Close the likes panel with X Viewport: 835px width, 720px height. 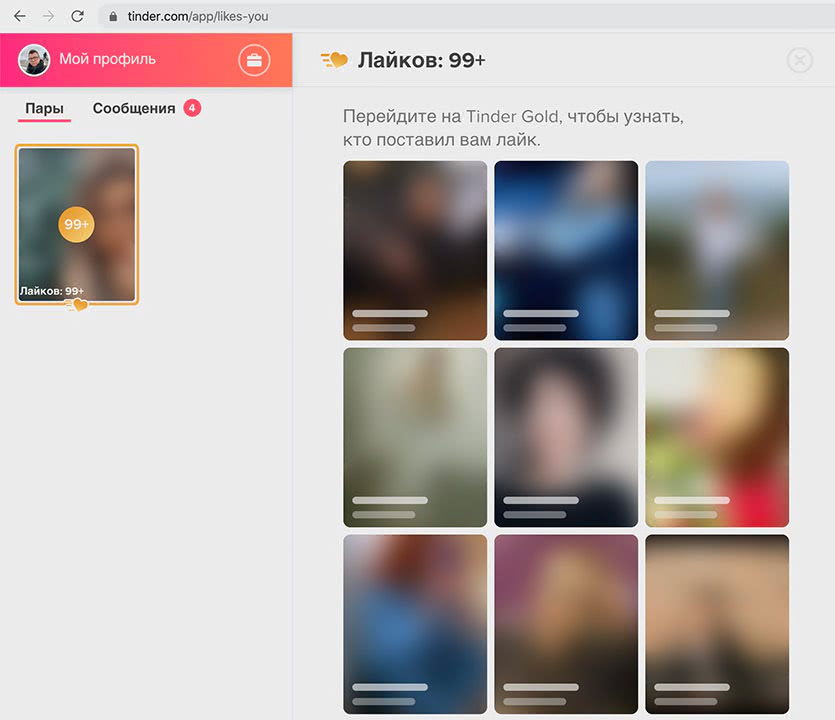click(799, 60)
